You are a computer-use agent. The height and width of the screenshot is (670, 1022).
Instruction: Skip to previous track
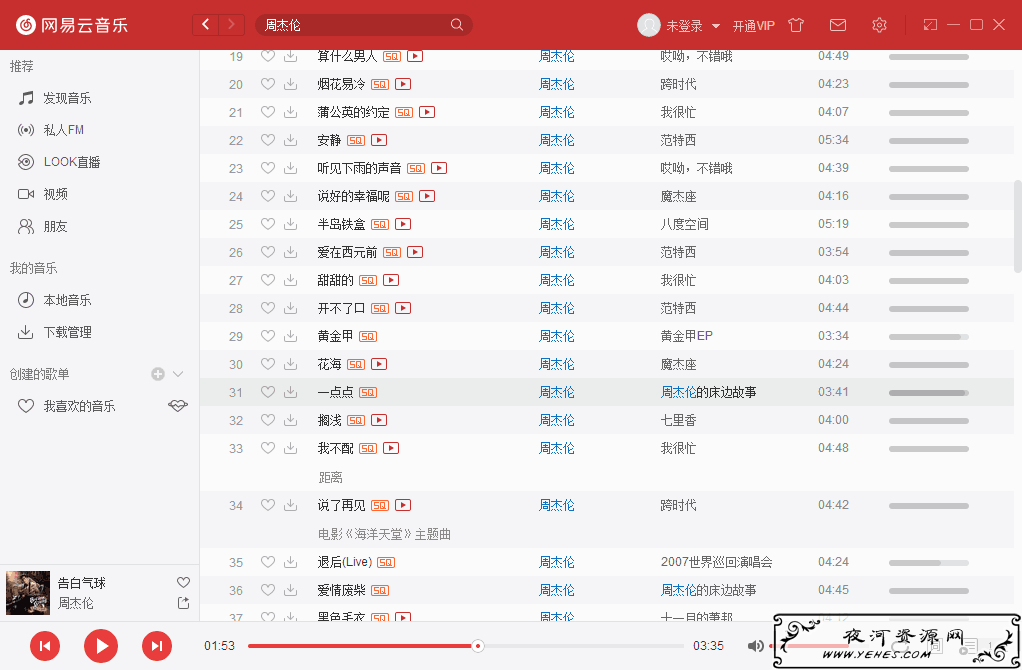(45, 646)
